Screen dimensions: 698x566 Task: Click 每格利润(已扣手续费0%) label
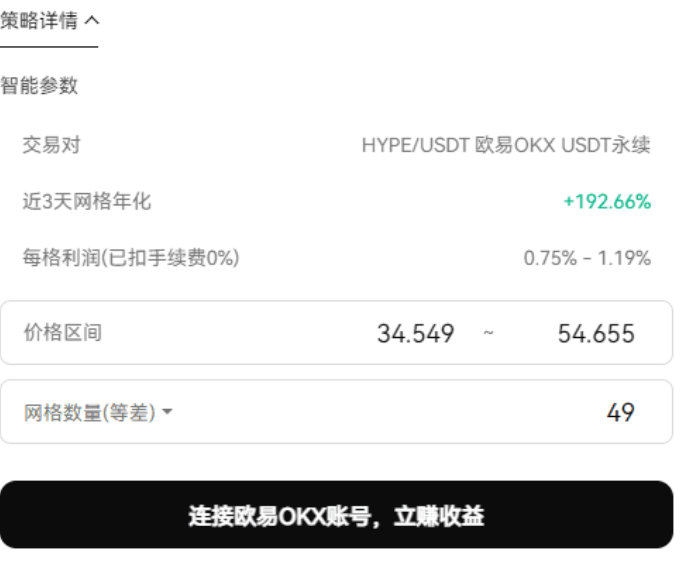pos(131,257)
